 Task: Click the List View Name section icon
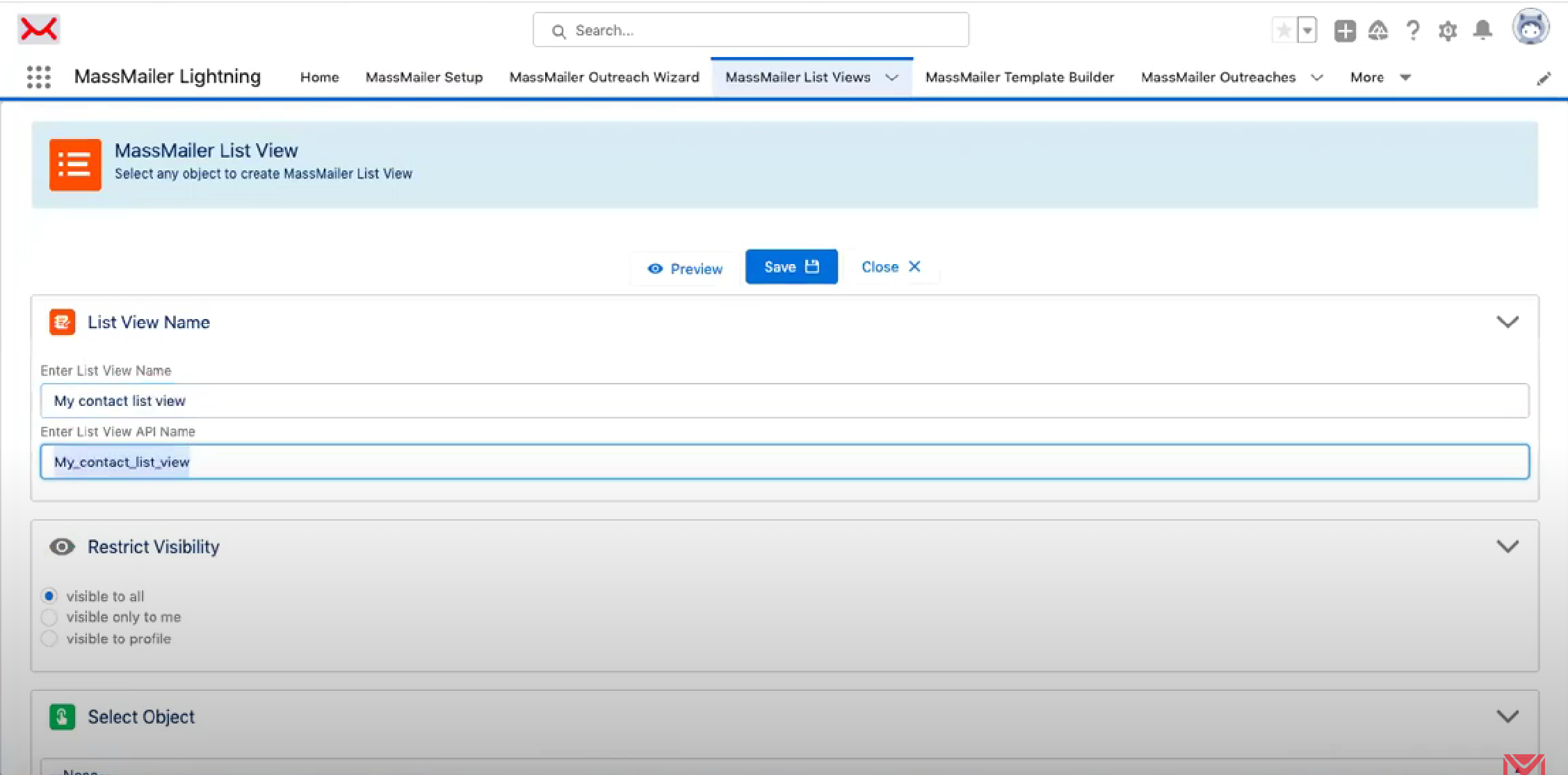[62, 323]
